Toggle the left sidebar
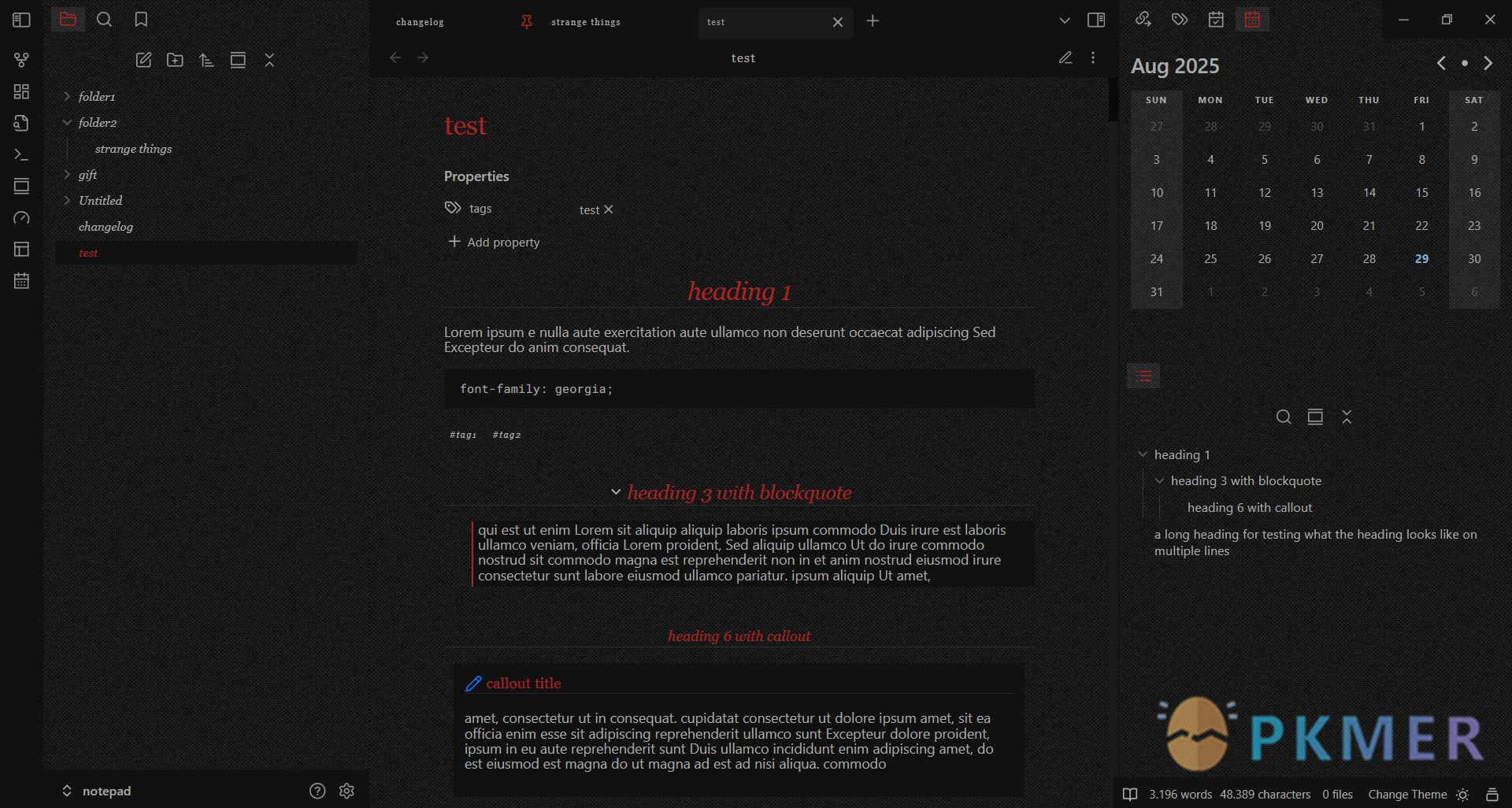 pos(21,20)
